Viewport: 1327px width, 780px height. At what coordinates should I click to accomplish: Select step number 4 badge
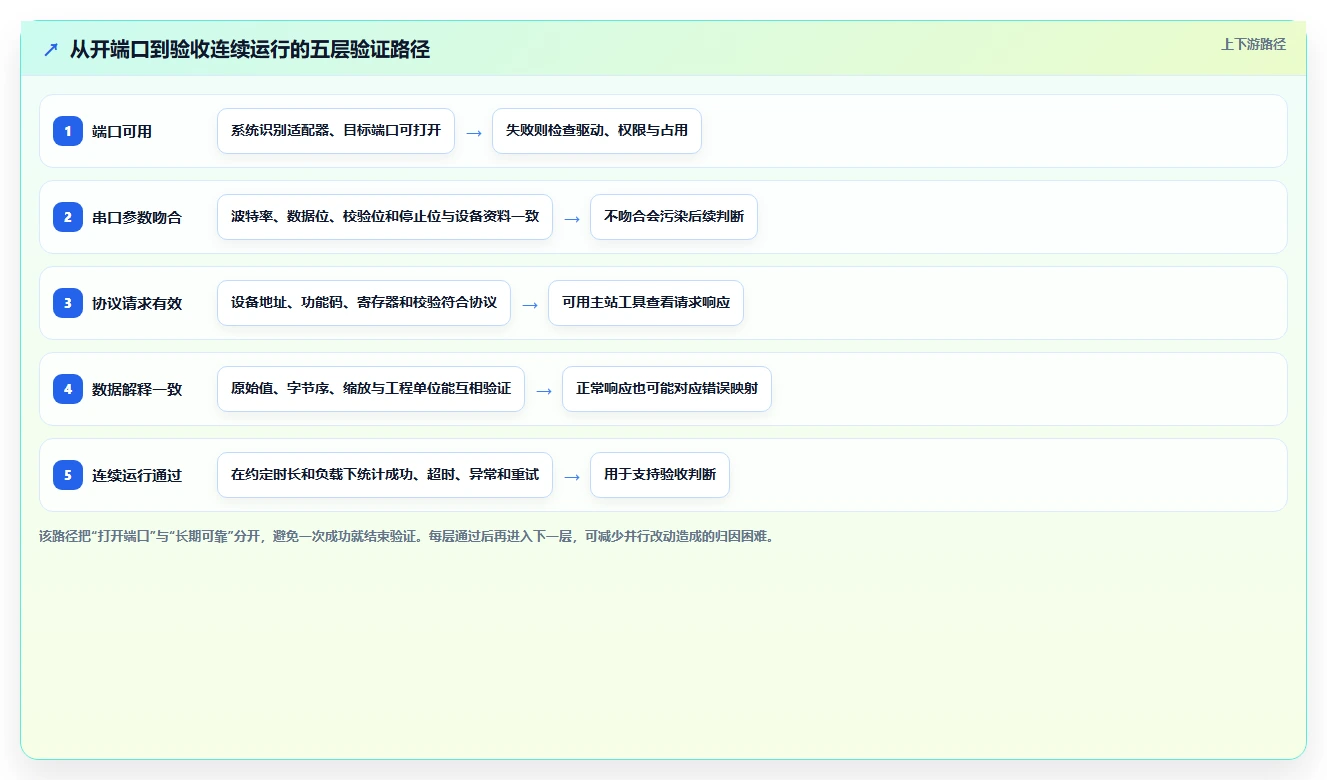click(x=68, y=388)
